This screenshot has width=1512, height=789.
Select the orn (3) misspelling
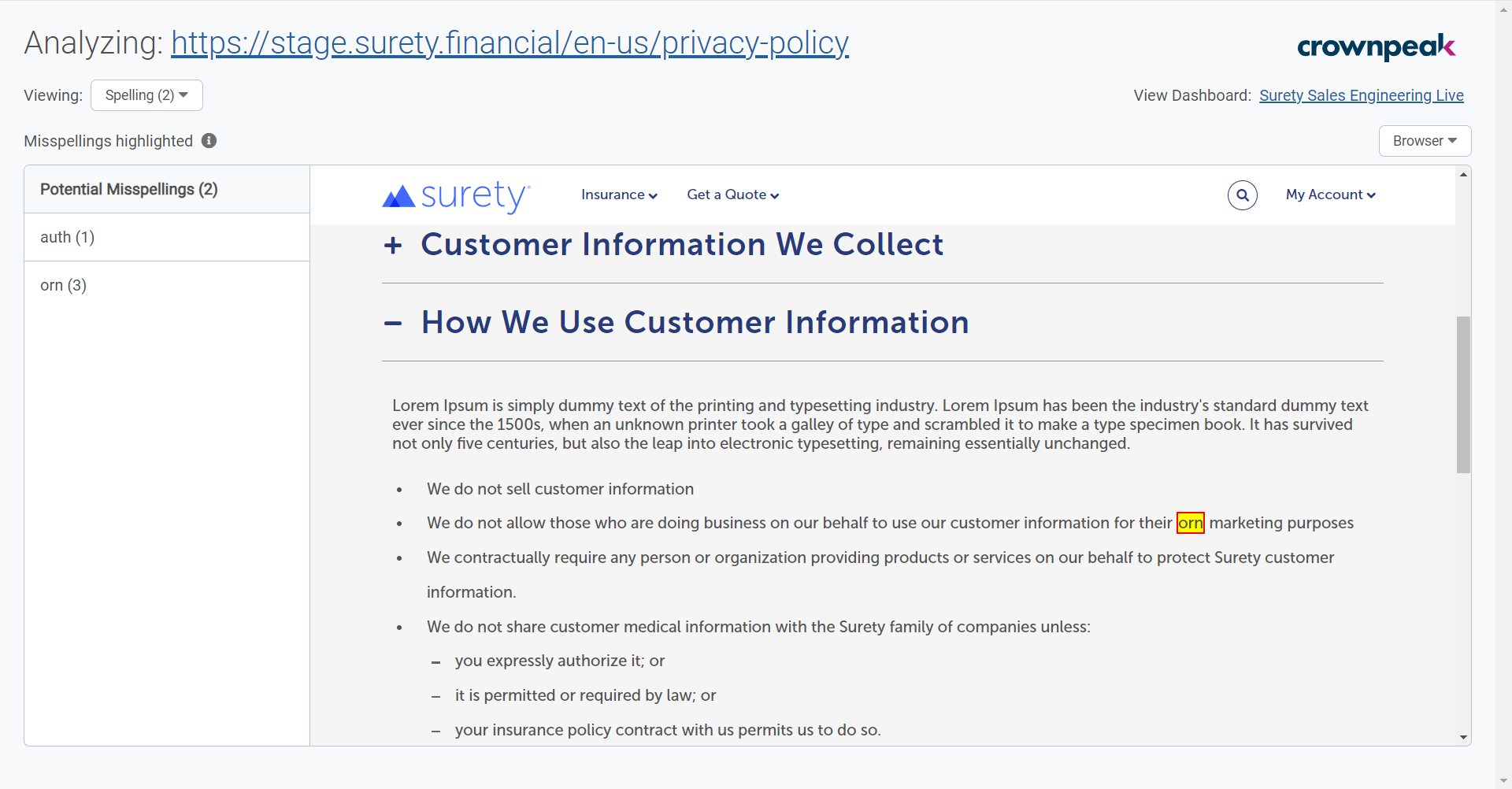64,285
